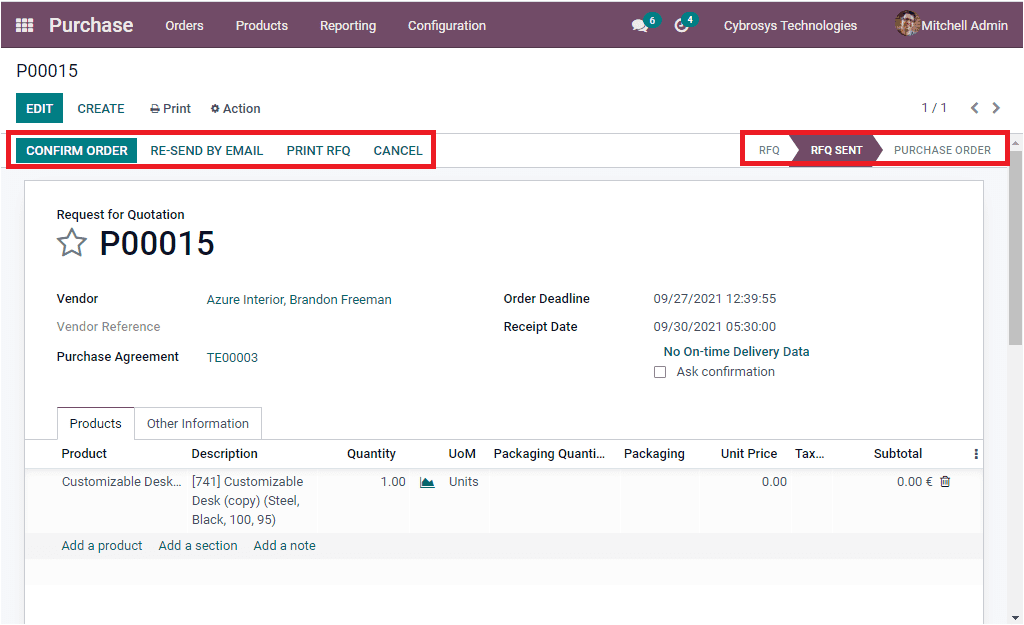The height and width of the screenshot is (625, 1024).
Task: Click Add a note below the product list
Action: point(284,545)
